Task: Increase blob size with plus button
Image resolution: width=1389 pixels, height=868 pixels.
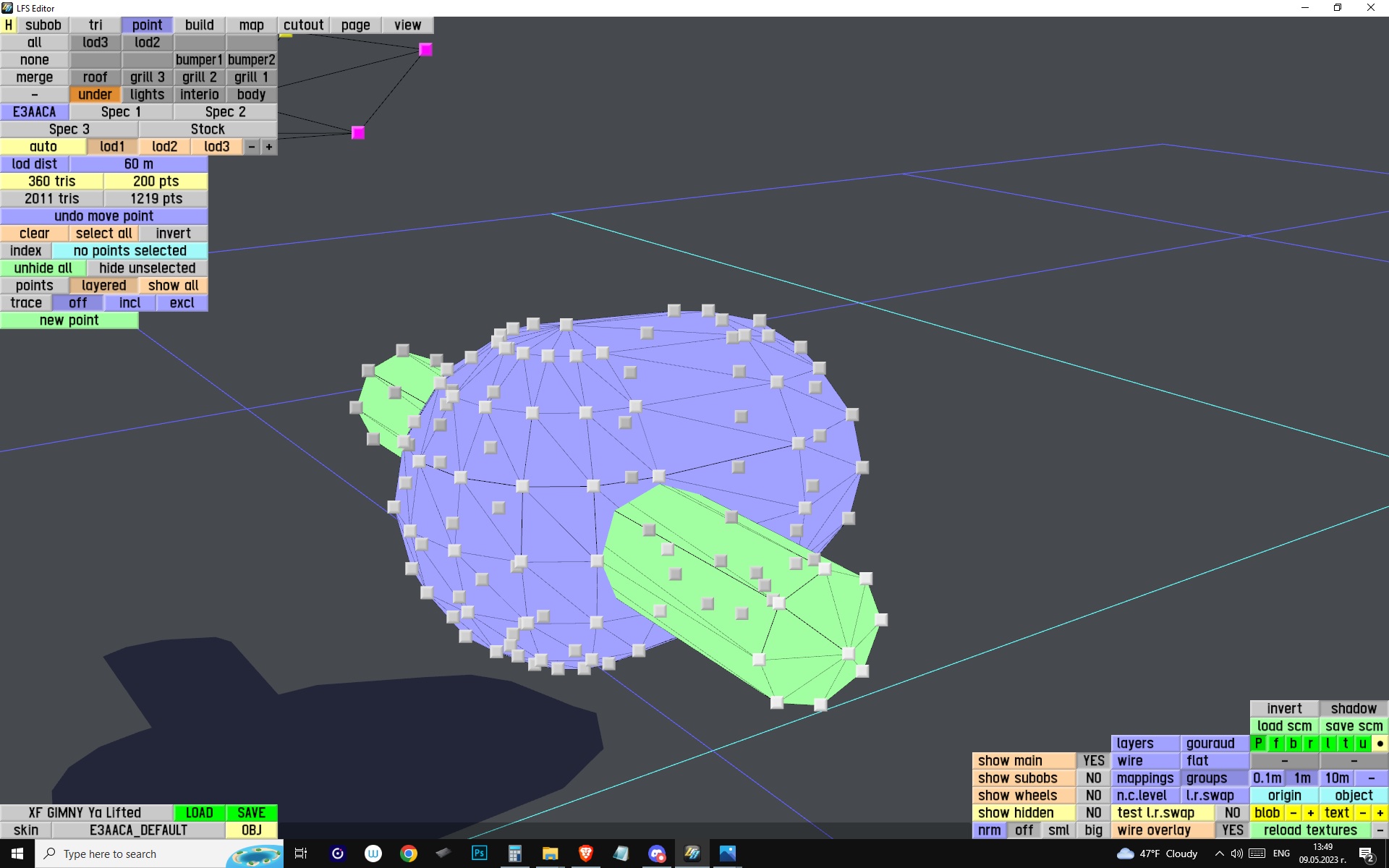Action: point(1310,813)
